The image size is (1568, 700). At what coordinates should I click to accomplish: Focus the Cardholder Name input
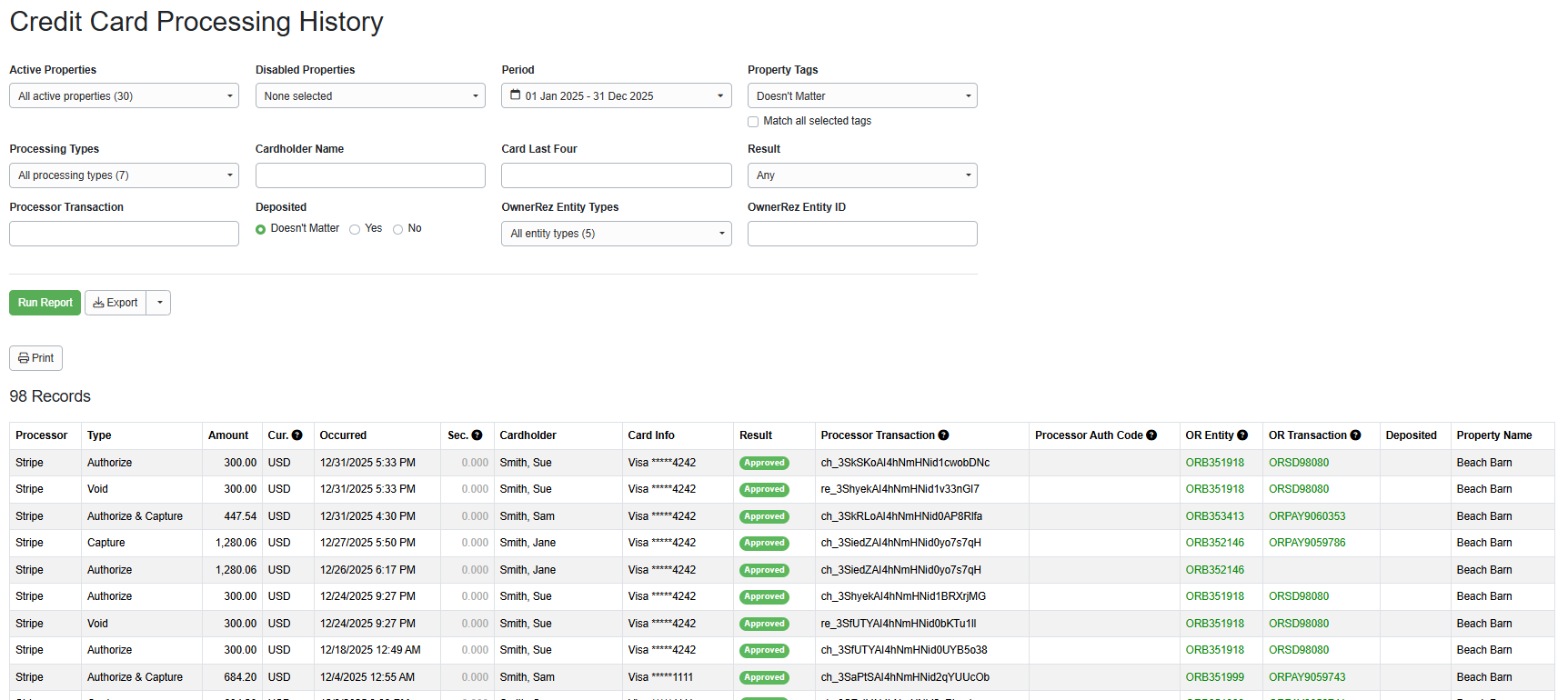click(x=370, y=175)
